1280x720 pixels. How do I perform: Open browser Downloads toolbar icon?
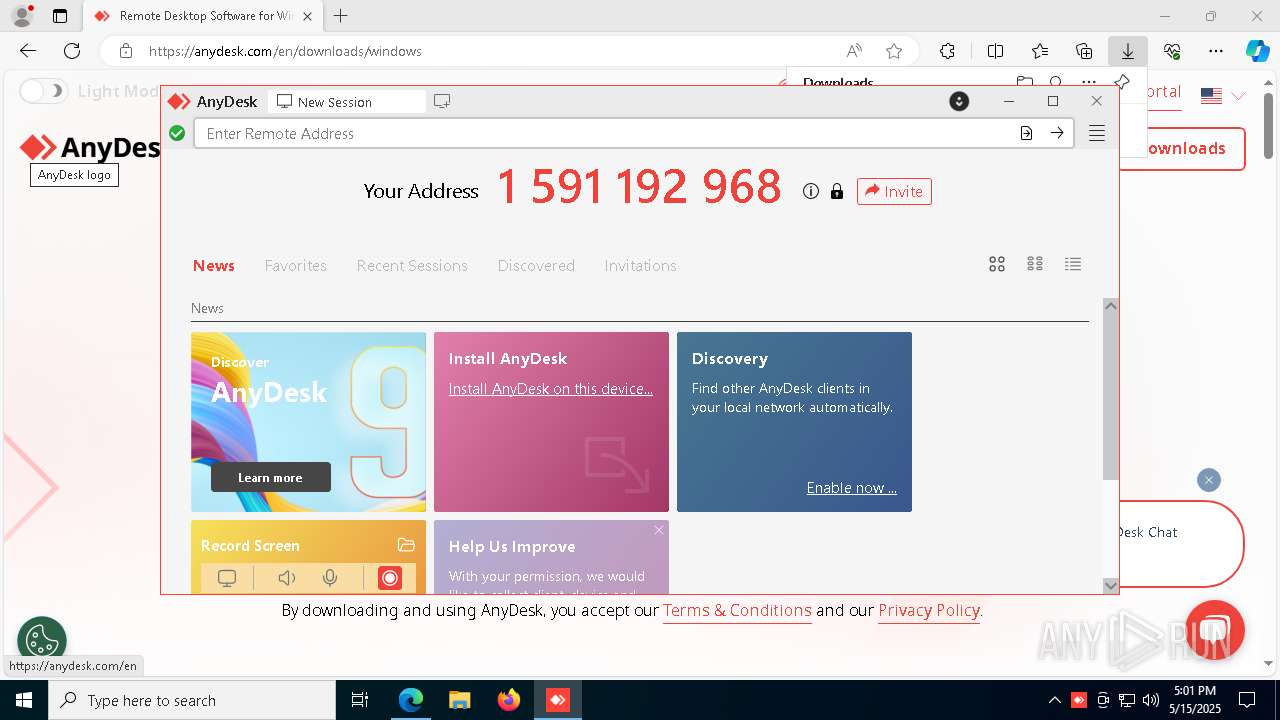(x=1127, y=51)
